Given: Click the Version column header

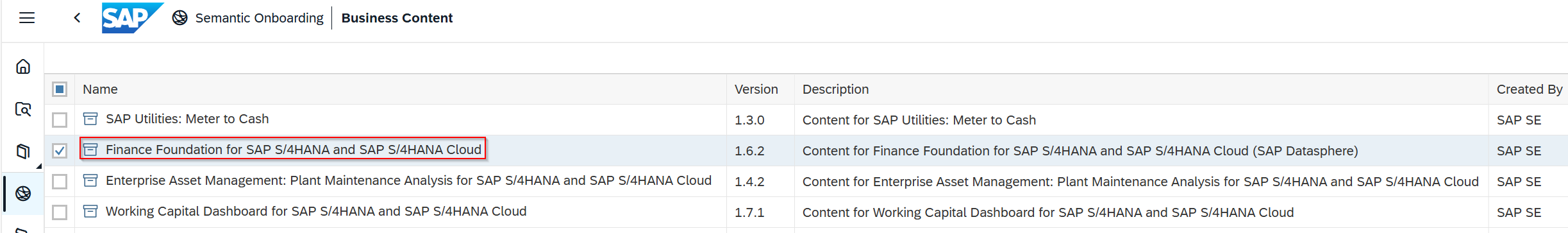Looking at the screenshot, I should point(756,89).
